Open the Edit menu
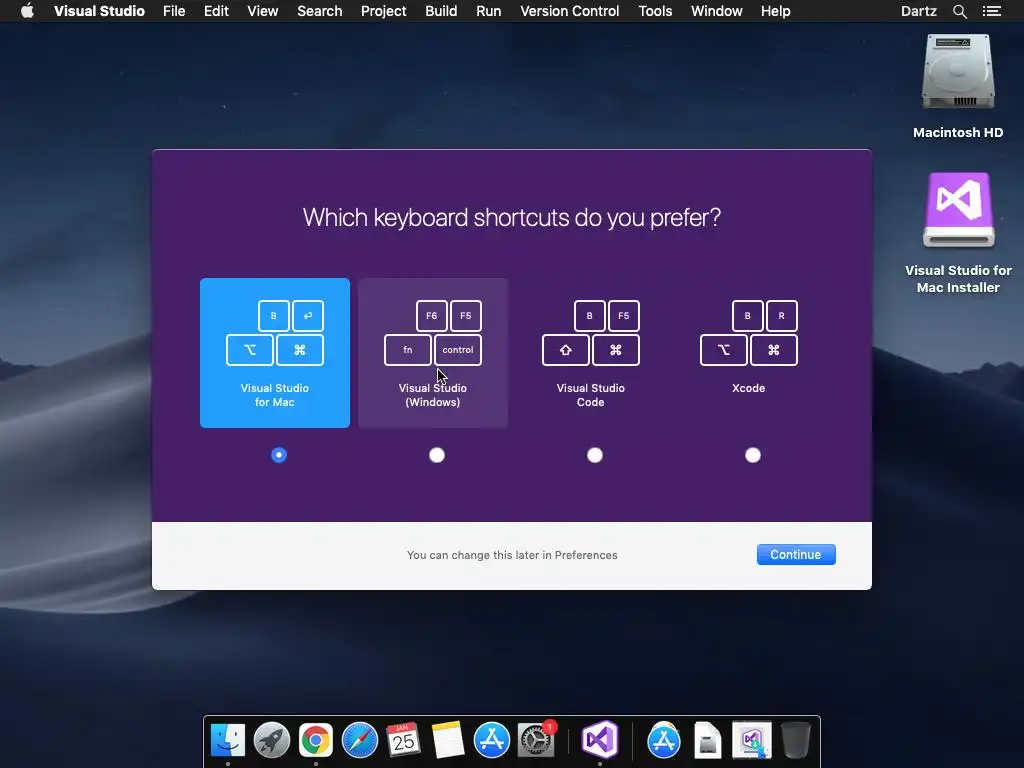Viewport: 1024px width, 768px height. pyautogui.click(x=216, y=11)
